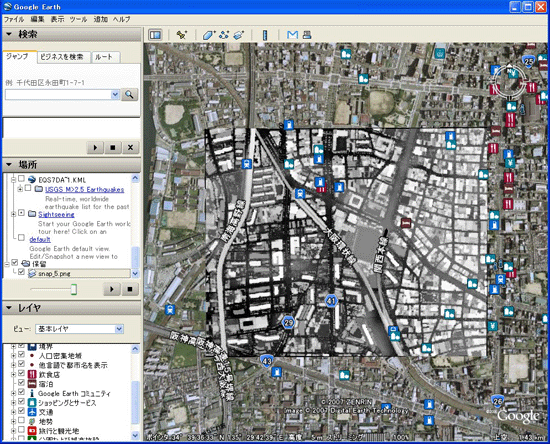Check the USGS M>2.5 Earthquakes checkbox
The image size is (550, 444).
pyautogui.click(x=28, y=189)
